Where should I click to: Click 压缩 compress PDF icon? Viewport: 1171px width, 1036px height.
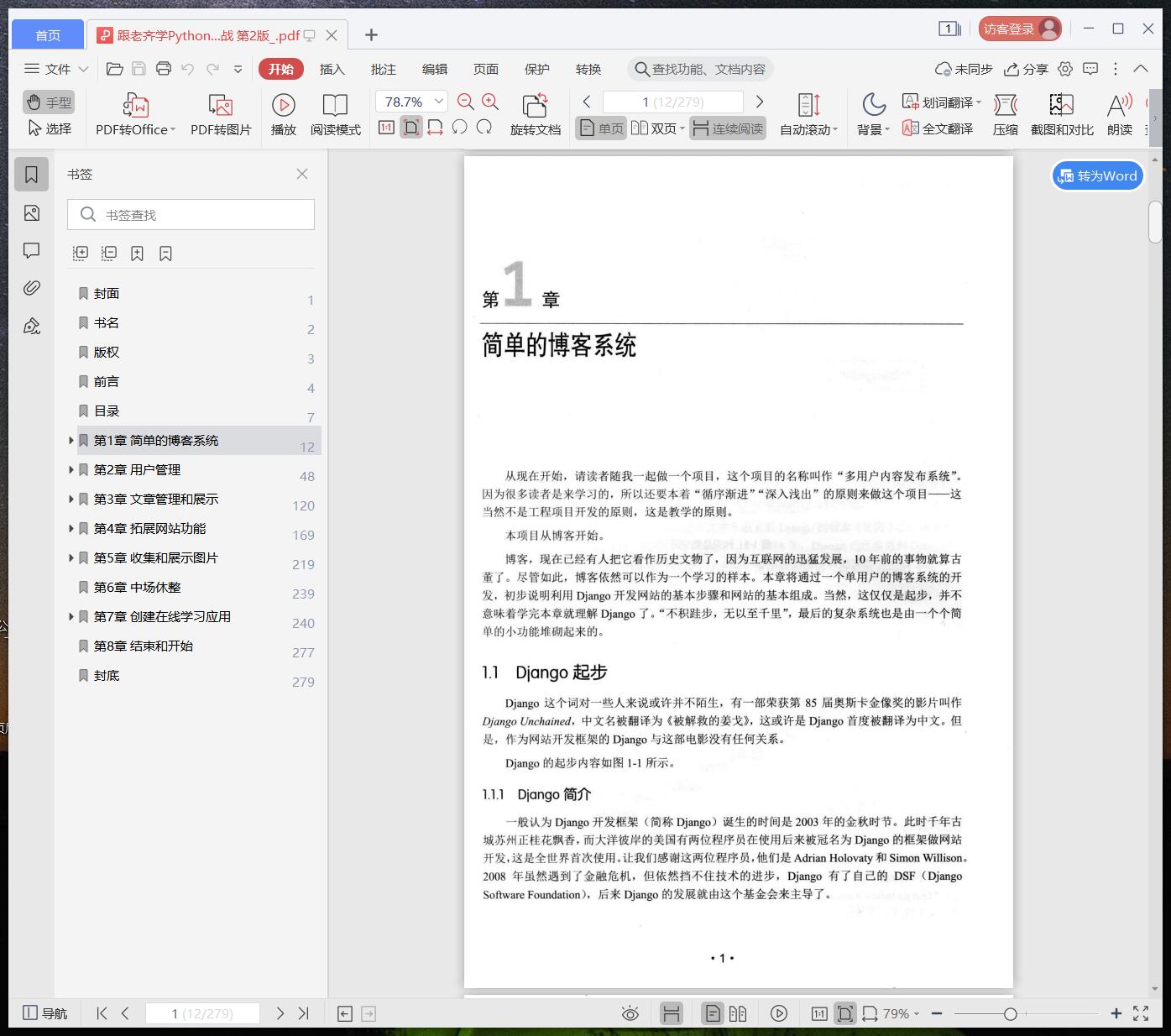pos(1006,114)
